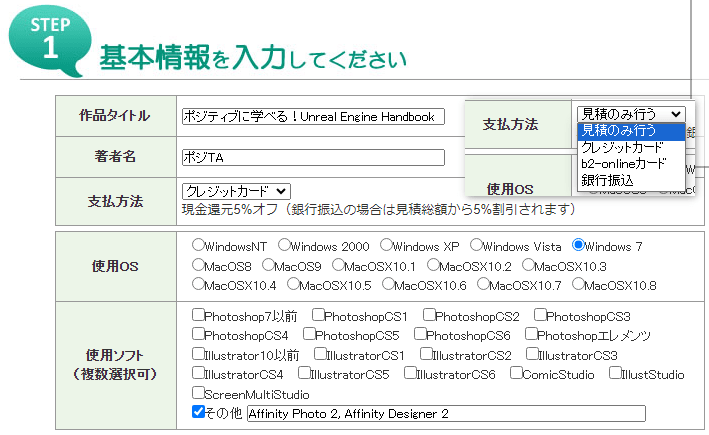The height and width of the screenshot is (435, 709).
Task: Tick the IllustStudio checkbox
Action: click(x=615, y=373)
